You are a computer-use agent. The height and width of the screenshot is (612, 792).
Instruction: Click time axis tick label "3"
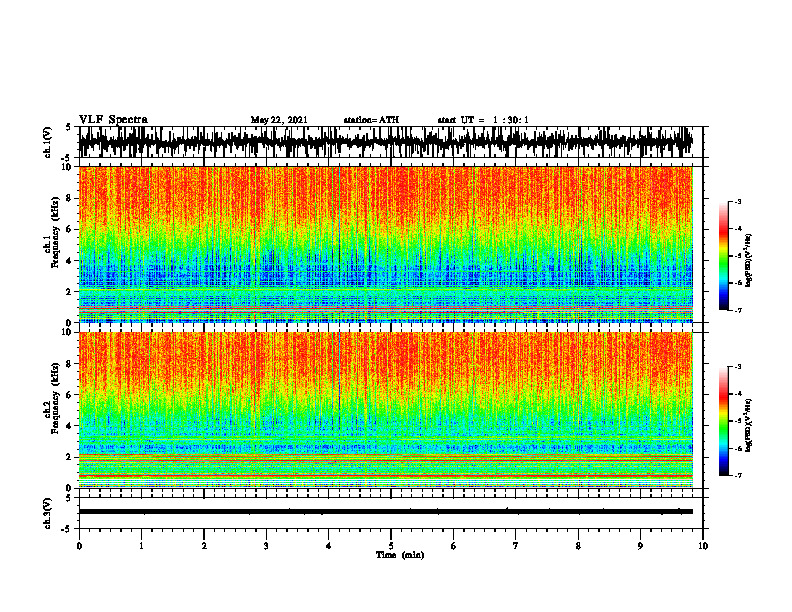pyautogui.click(x=266, y=546)
